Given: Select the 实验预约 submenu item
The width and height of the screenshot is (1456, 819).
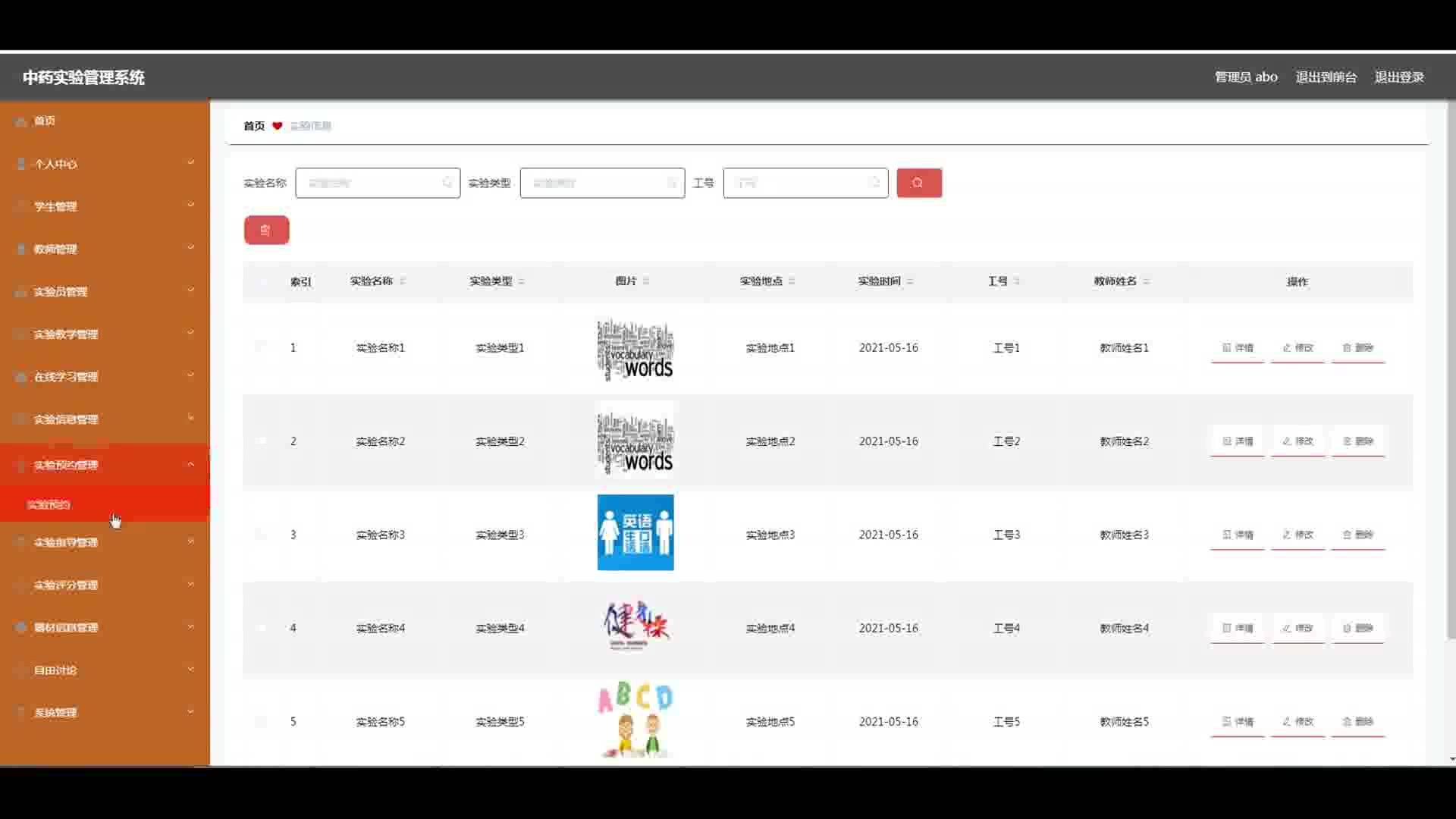Looking at the screenshot, I should click(105, 504).
